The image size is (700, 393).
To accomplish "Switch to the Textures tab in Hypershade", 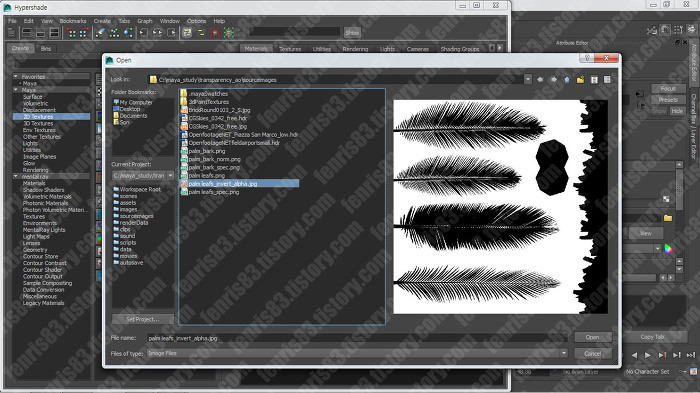I will [290, 49].
